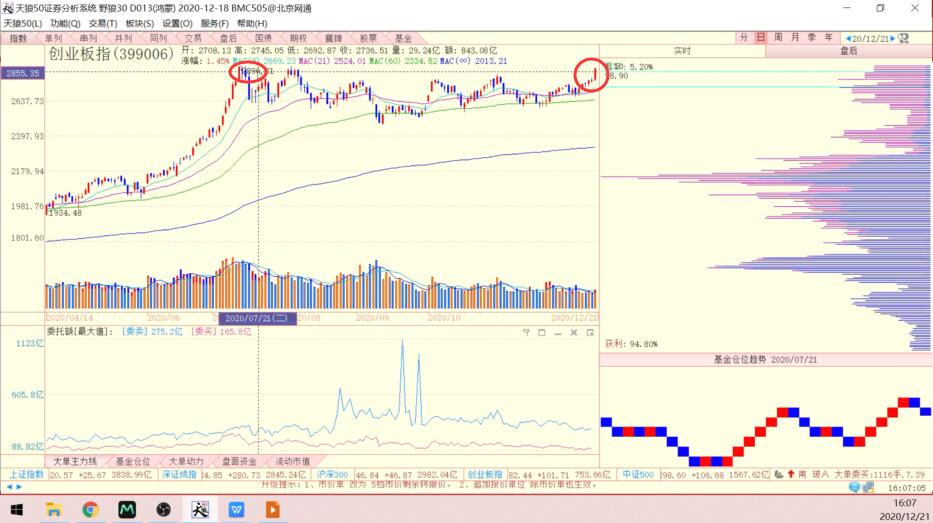Switch to the 盘后 panel tab on right

point(849,51)
